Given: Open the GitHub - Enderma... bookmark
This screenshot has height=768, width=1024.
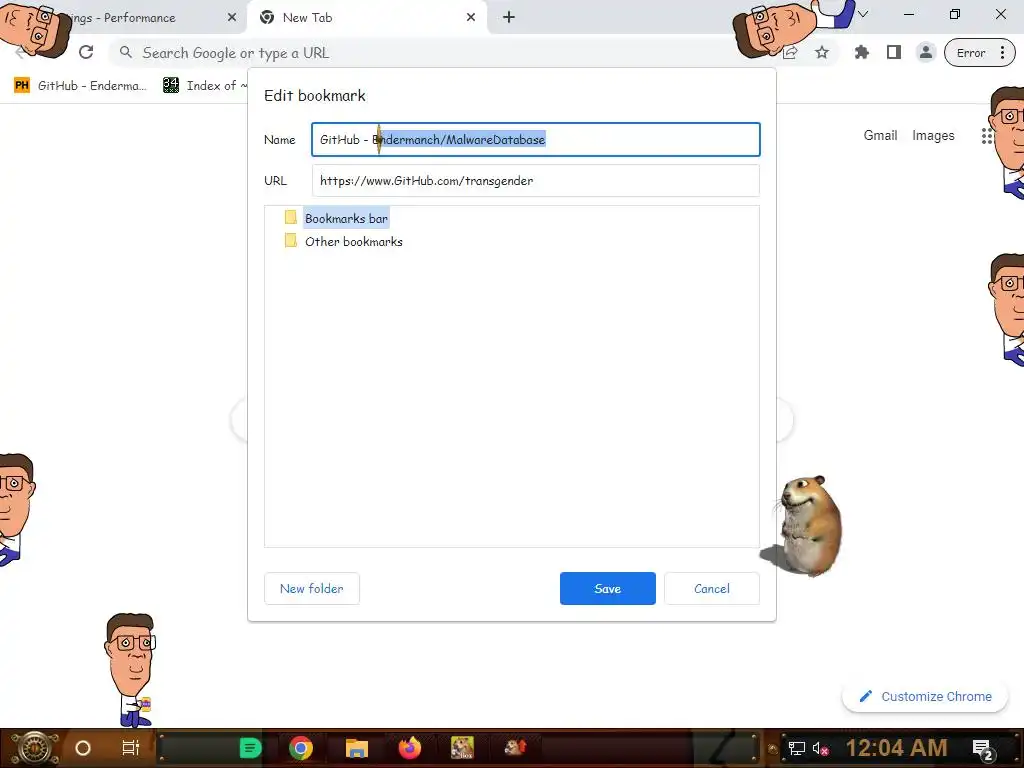Looking at the screenshot, I should [80, 86].
